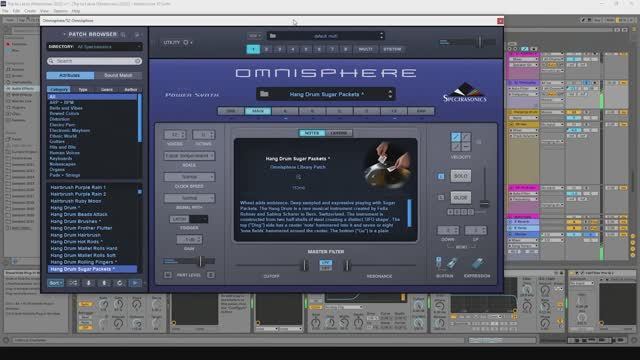This screenshot has width=640, height=360.
Task: Step to previous patch with up arrow icon
Action: click(x=104, y=283)
